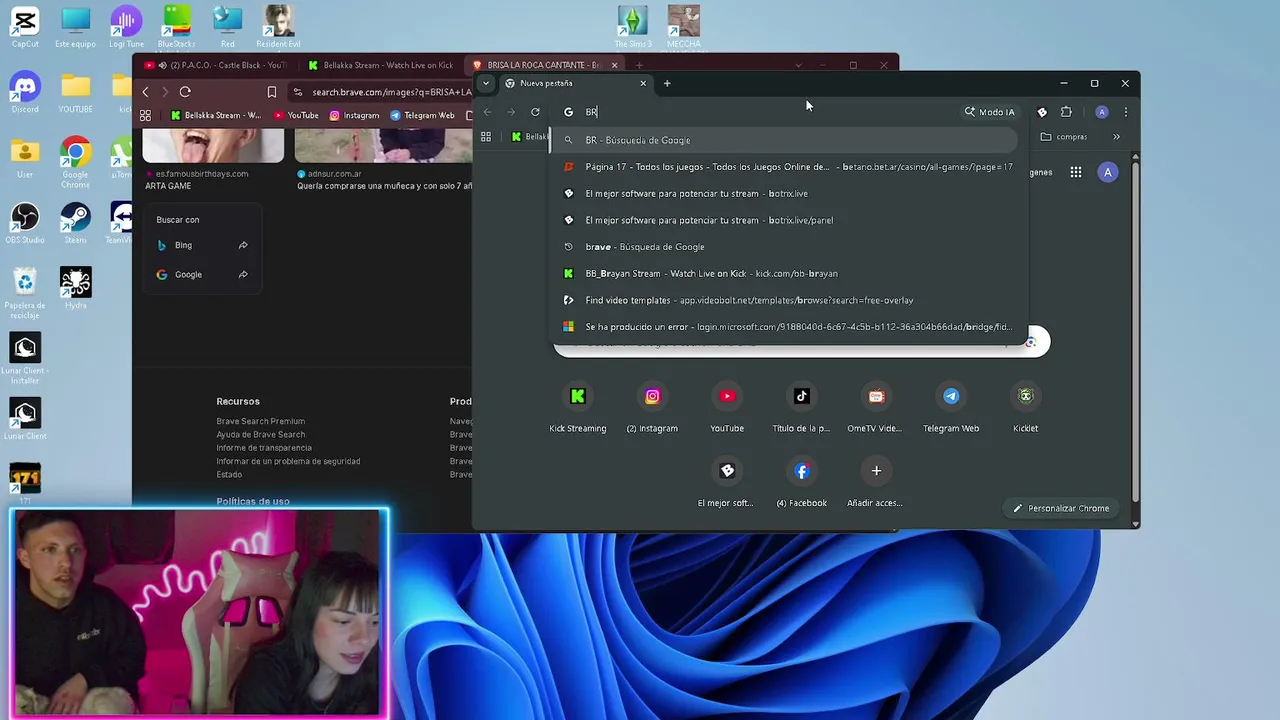Launch Google Chrome from the desktop
This screenshot has height=720, width=1280.
pyautogui.click(x=75, y=162)
